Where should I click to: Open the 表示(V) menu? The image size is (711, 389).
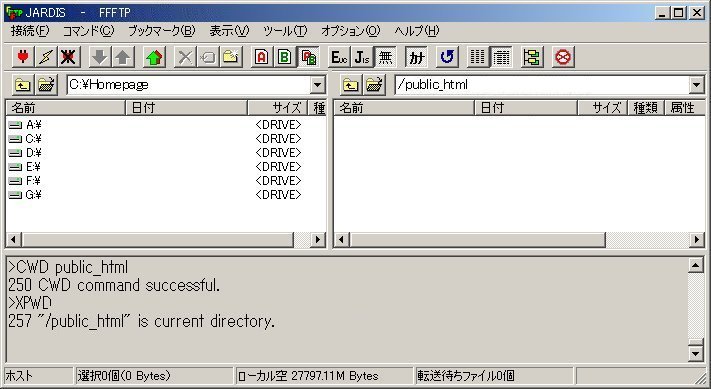point(229,31)
